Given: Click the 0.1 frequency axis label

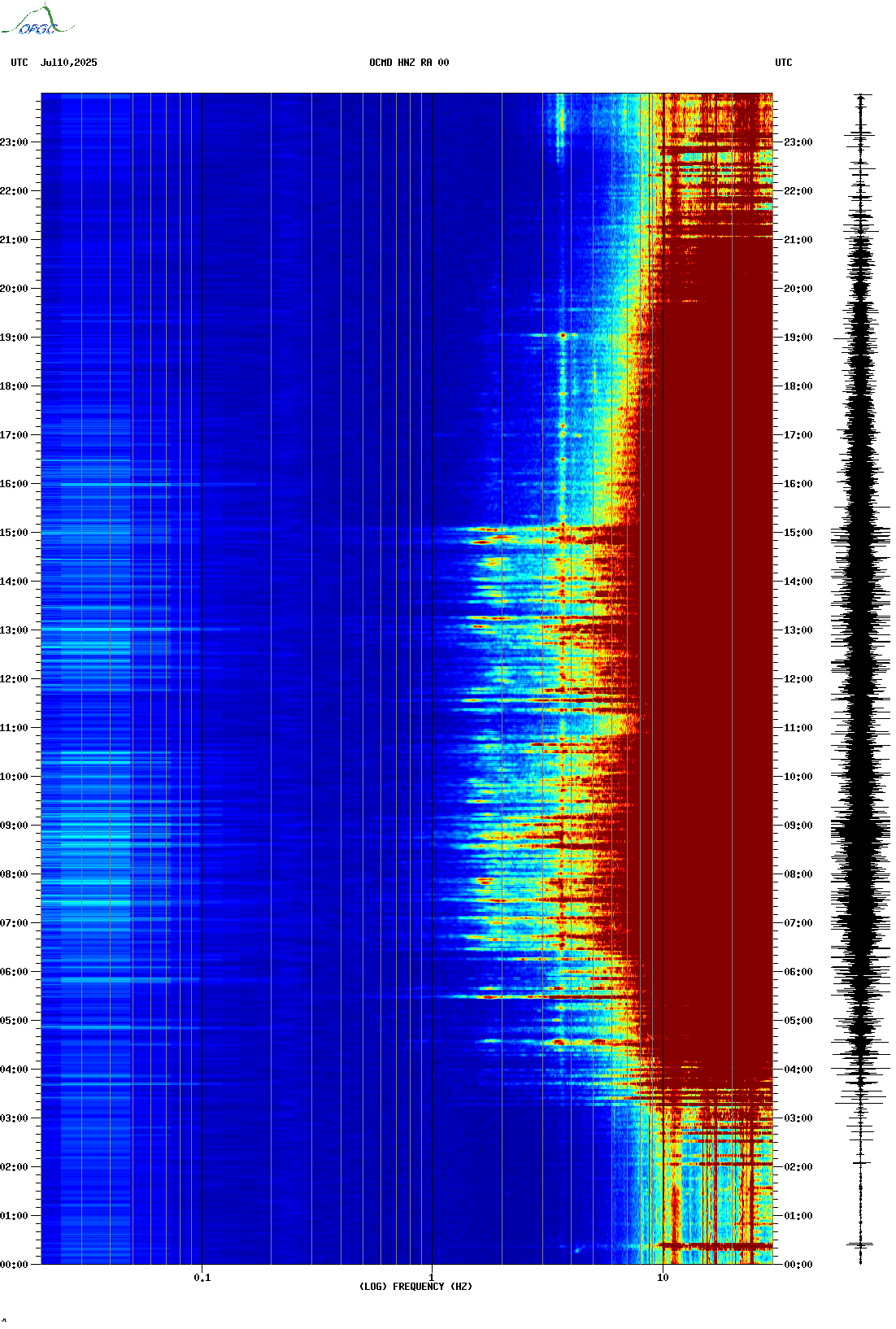Looking at the screenshot, I should click(x=202, y=1278).
